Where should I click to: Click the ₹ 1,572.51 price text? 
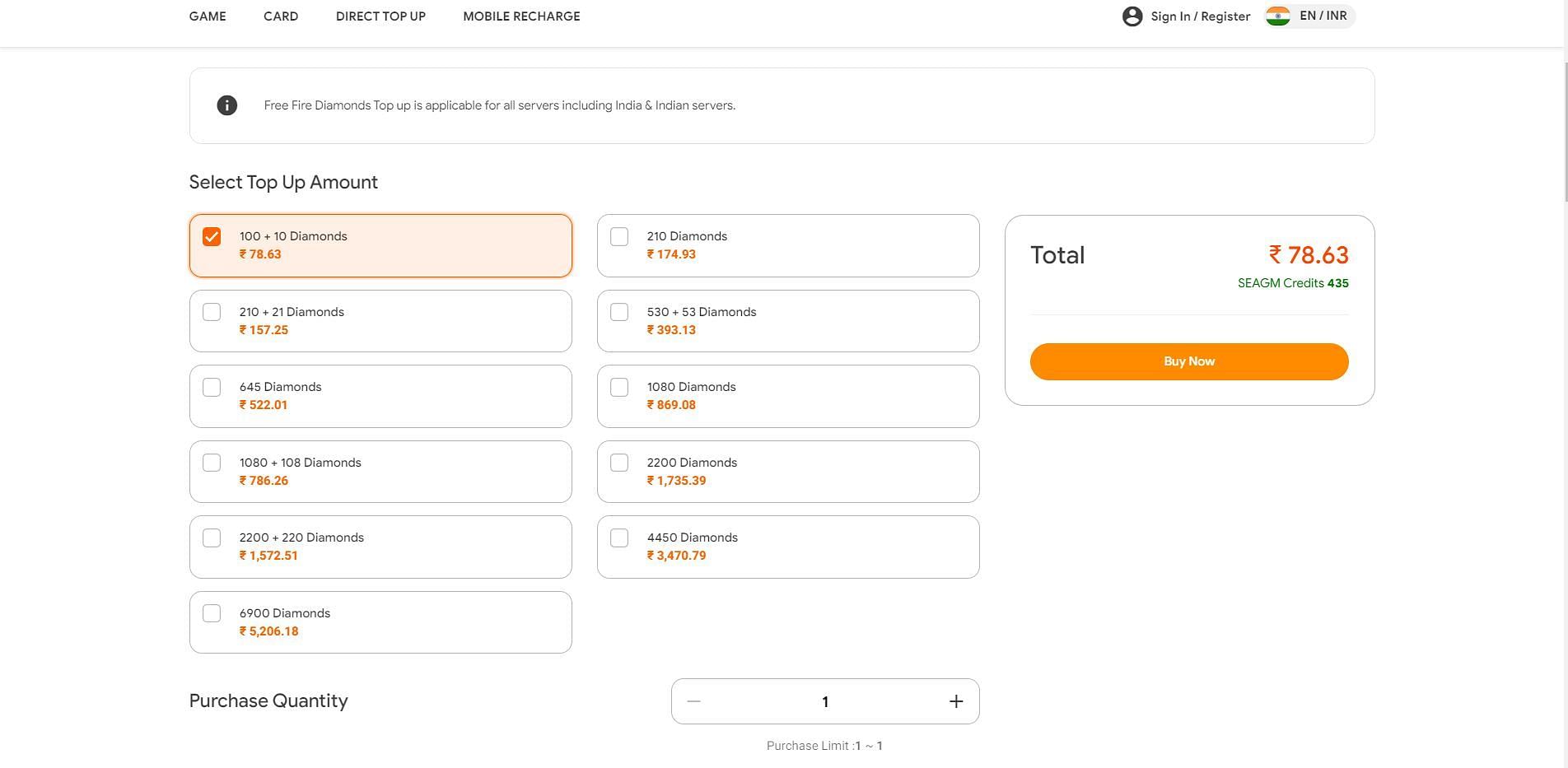(x=268, y=556)
